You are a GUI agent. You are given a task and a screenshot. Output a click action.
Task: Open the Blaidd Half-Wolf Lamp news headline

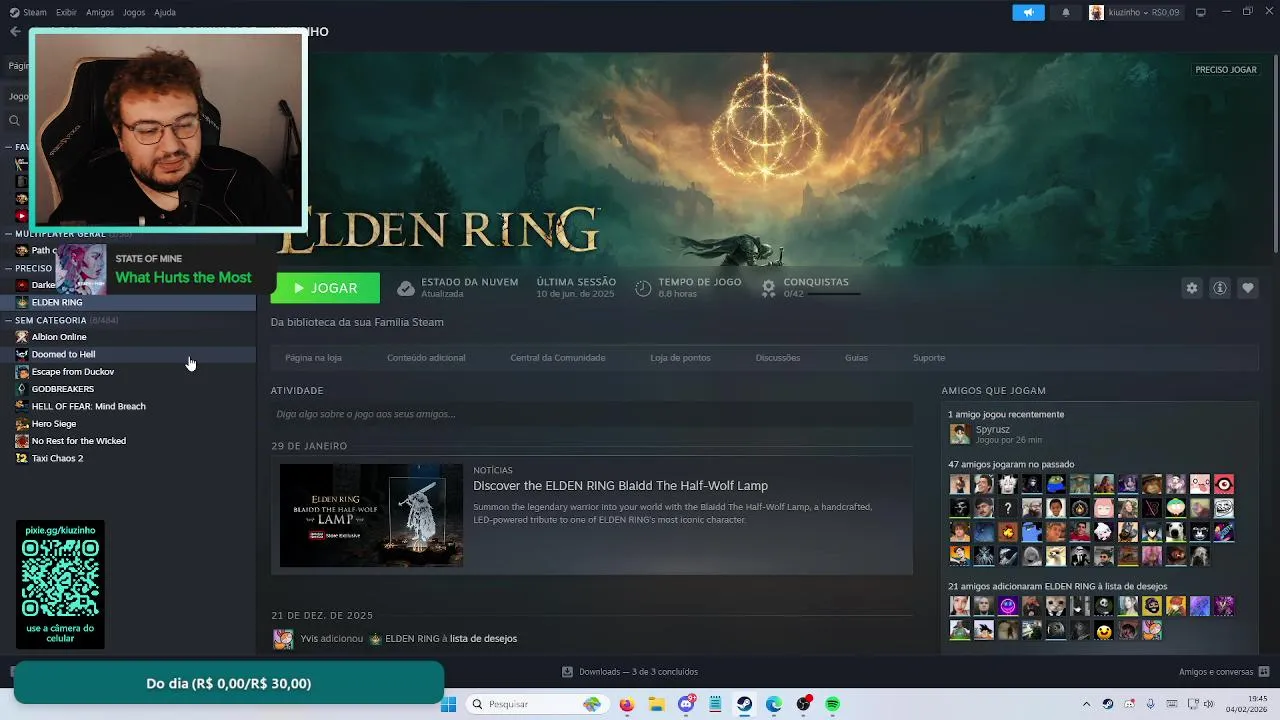pyautogui.click(x=620, y=486)
